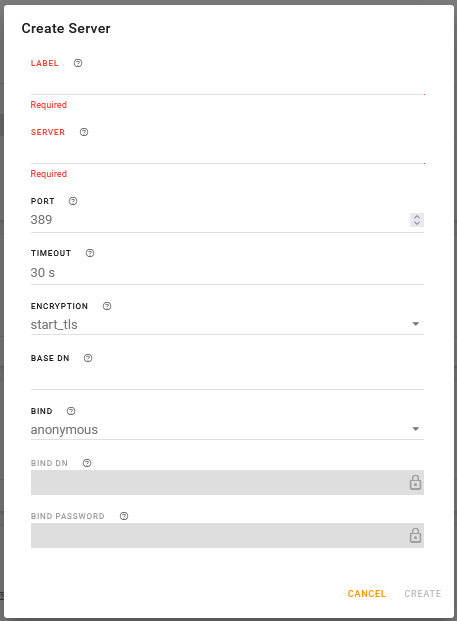
Task: Increase the Port value with stepper arrows
Action: [417, 217]
